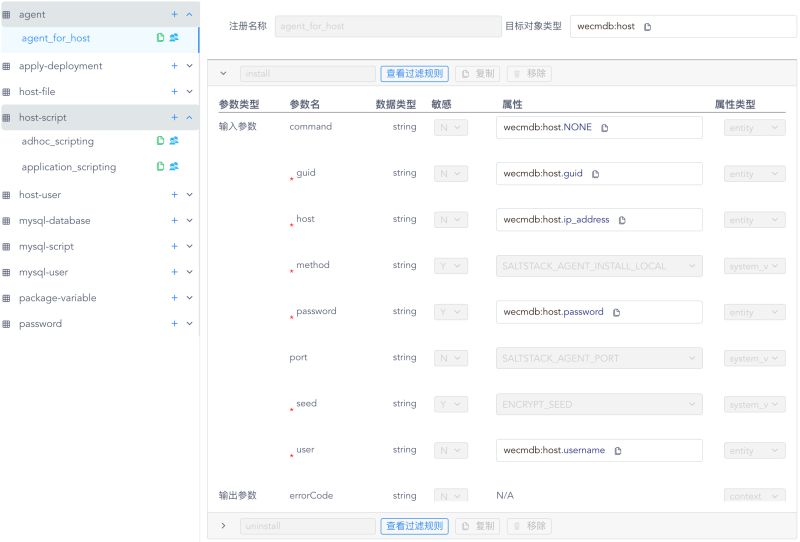Expand the password group chevron

pos(189,324)
